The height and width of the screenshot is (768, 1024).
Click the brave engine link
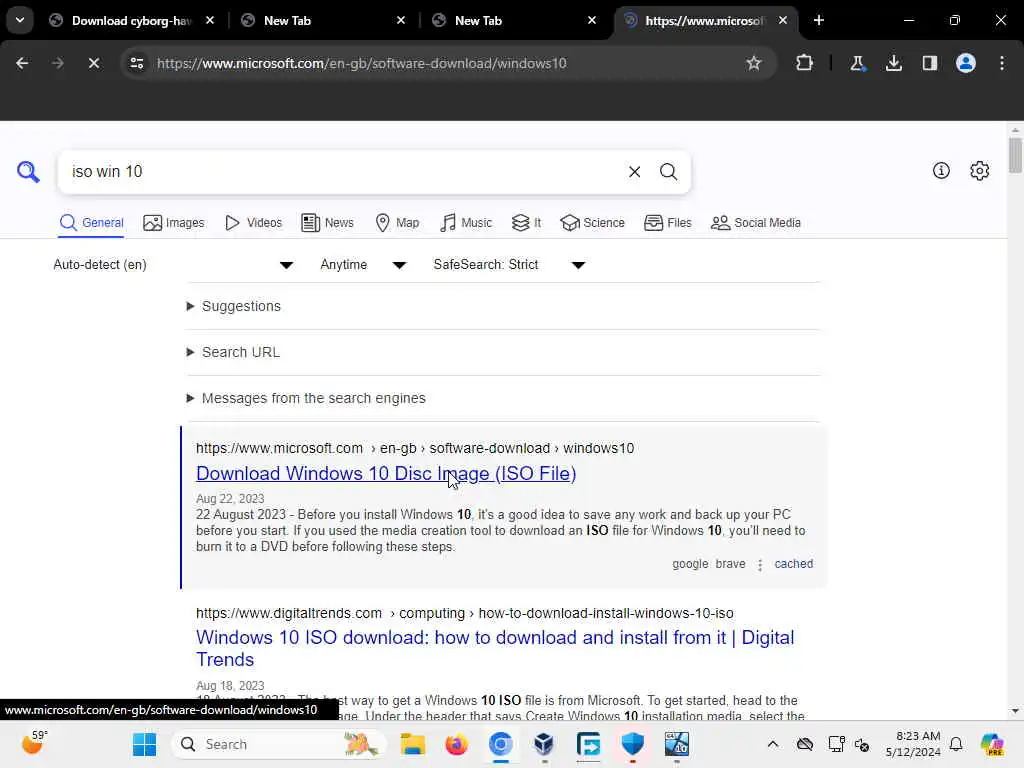point(730,564)
